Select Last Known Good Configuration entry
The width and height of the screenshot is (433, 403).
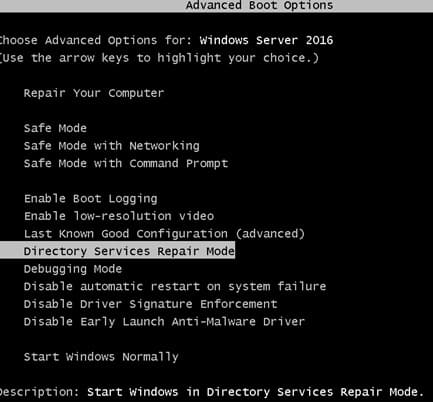point(164,234)
